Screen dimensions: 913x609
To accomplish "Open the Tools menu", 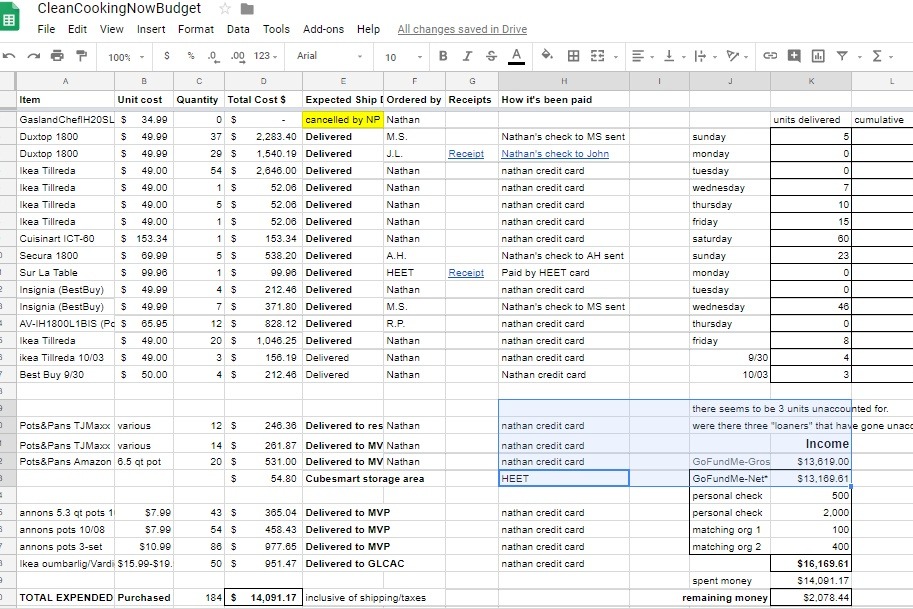I will 276,29.
